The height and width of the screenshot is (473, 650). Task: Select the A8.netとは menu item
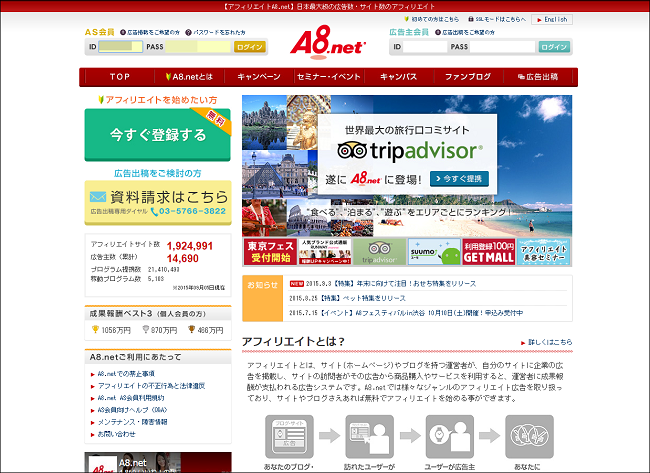[189, 77]
